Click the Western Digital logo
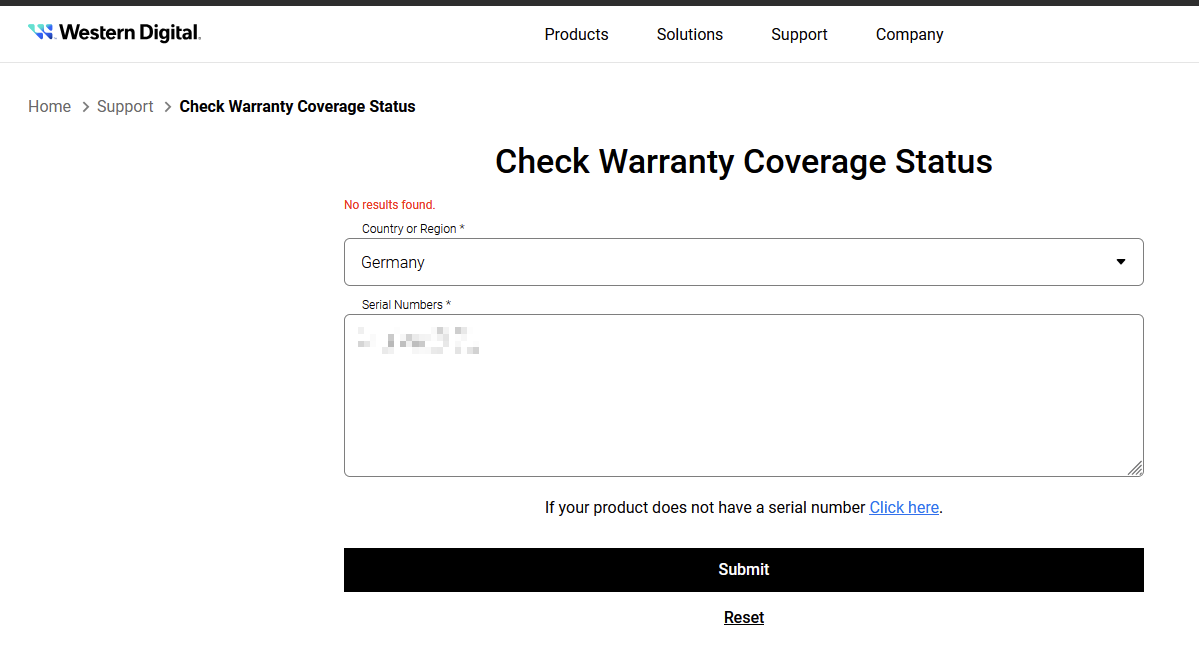 pyautogui.click(x=115, y=32)
